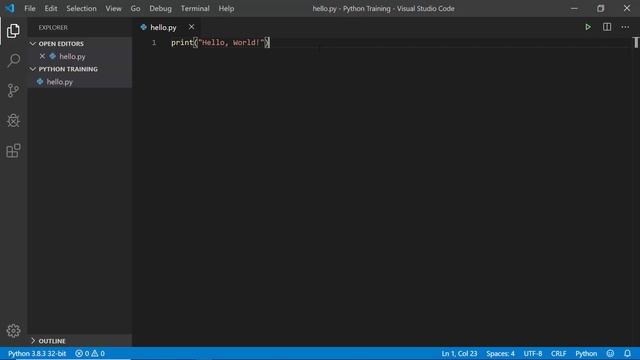
Task: Open the Source Control view icon
Action: [x=13, y=90]
